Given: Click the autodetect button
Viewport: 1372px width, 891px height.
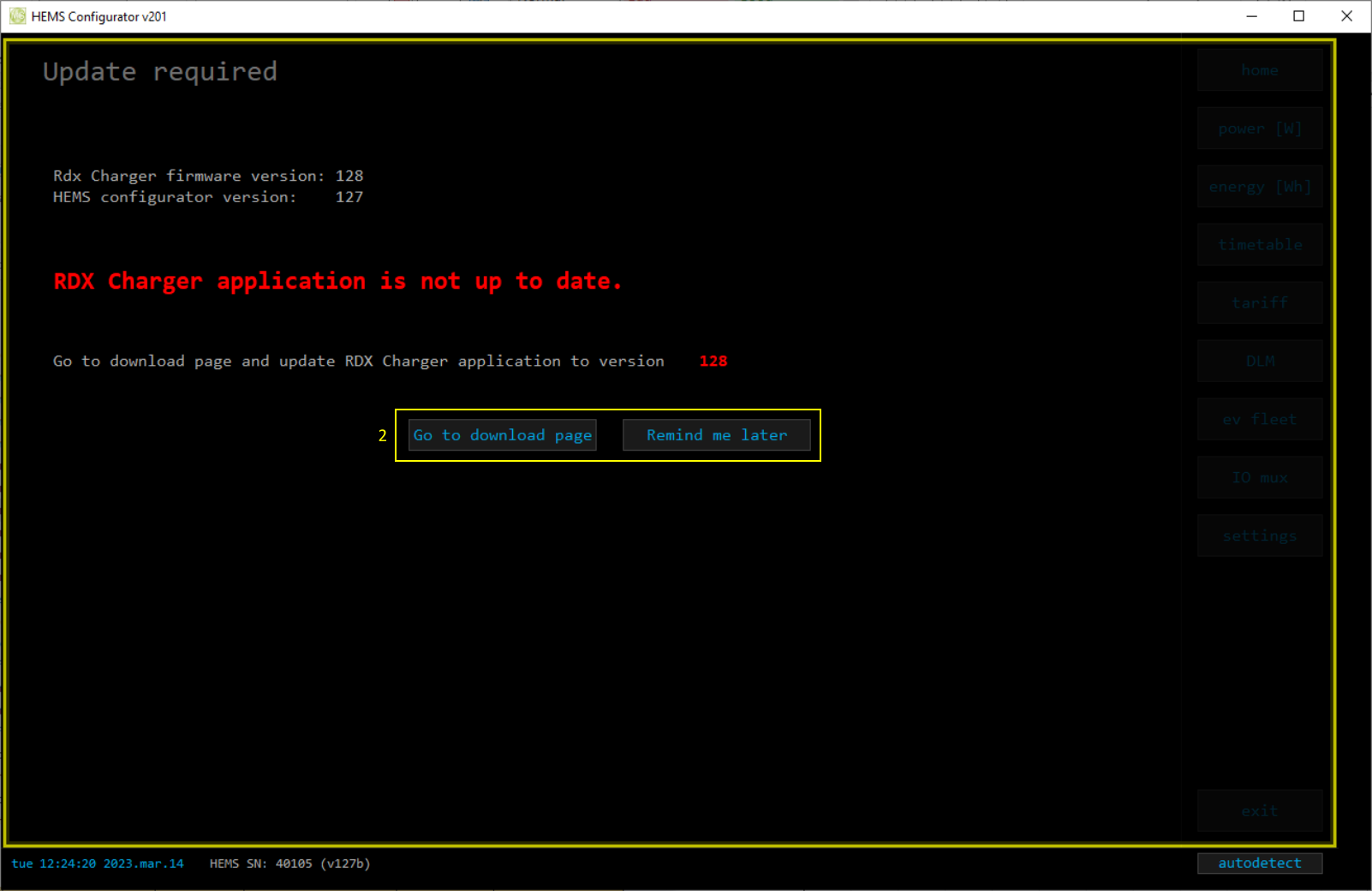Looking at the screenshot, I should (x=1259, y=864).
